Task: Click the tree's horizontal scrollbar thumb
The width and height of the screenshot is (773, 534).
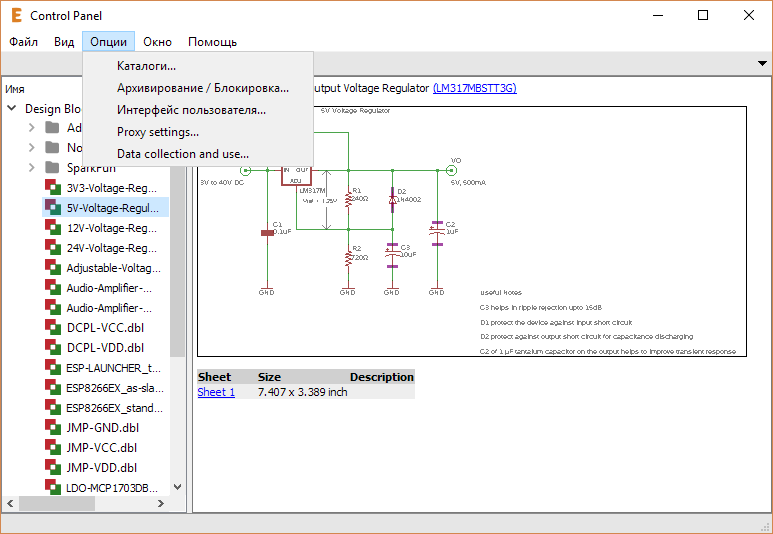Action: coord(57,503)
